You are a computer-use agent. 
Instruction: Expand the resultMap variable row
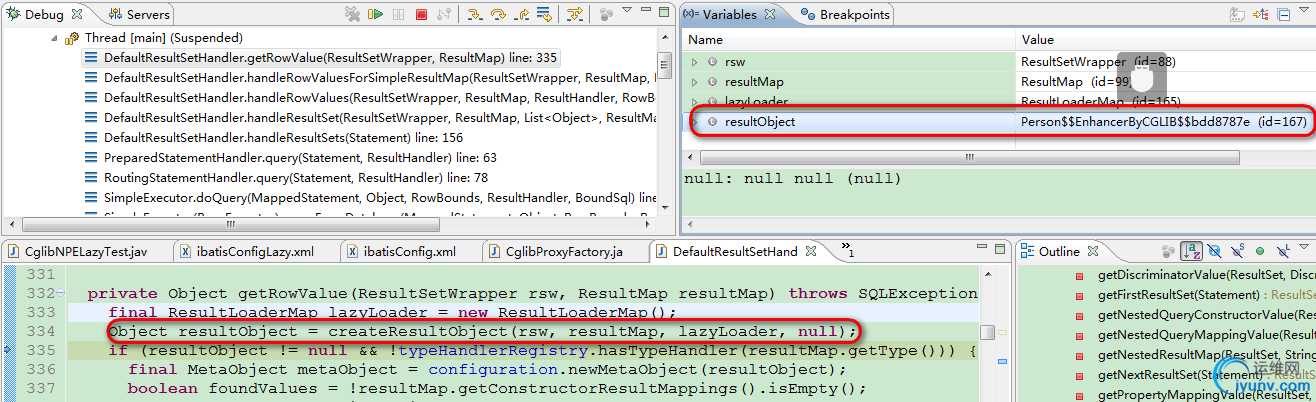click(x=695, y=81)
